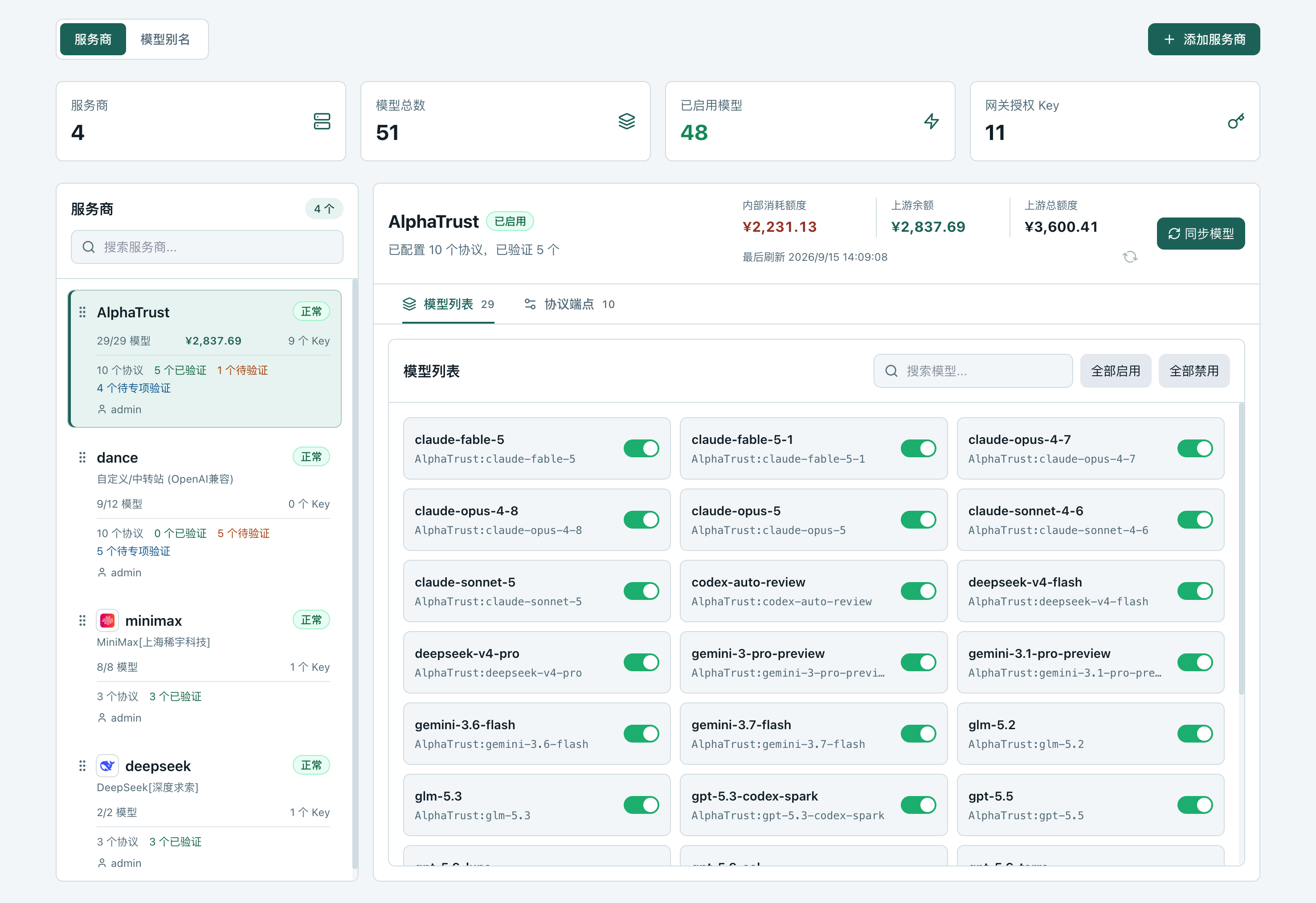
Task: Click the layers icon in 模型总数 card
Action: [x=626, y=121]
